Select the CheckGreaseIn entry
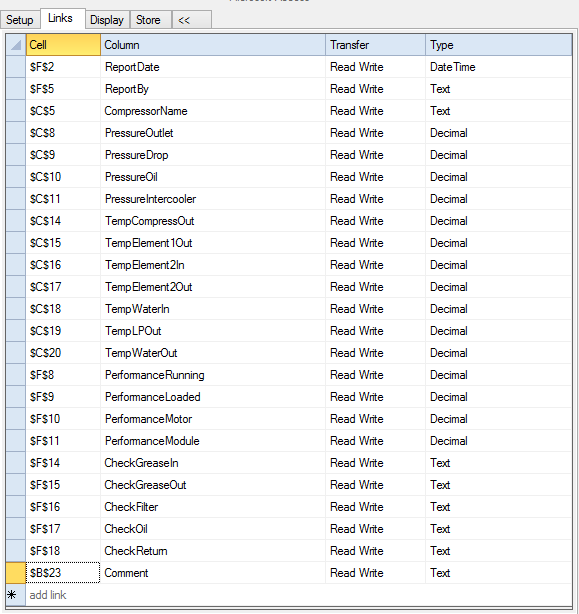Image resolution: width=579 pixels, height=614 pixels. [213, 462]
